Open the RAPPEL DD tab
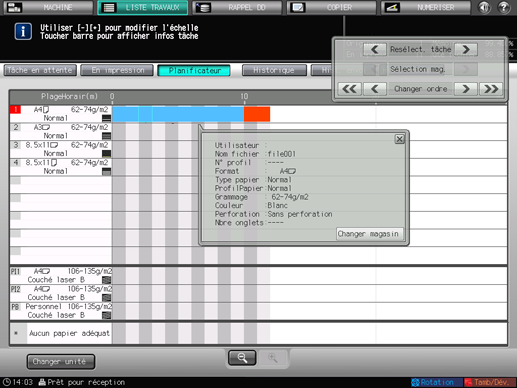The image size is (517, 388). pos(237,7)
